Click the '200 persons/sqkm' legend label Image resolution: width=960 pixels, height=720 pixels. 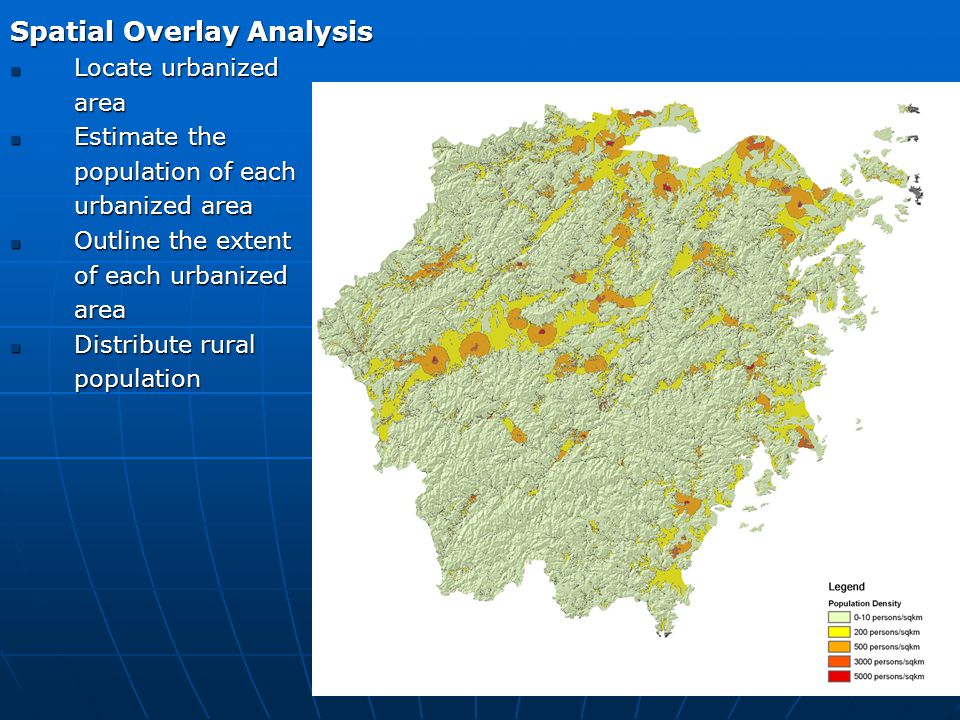(887, 632)
